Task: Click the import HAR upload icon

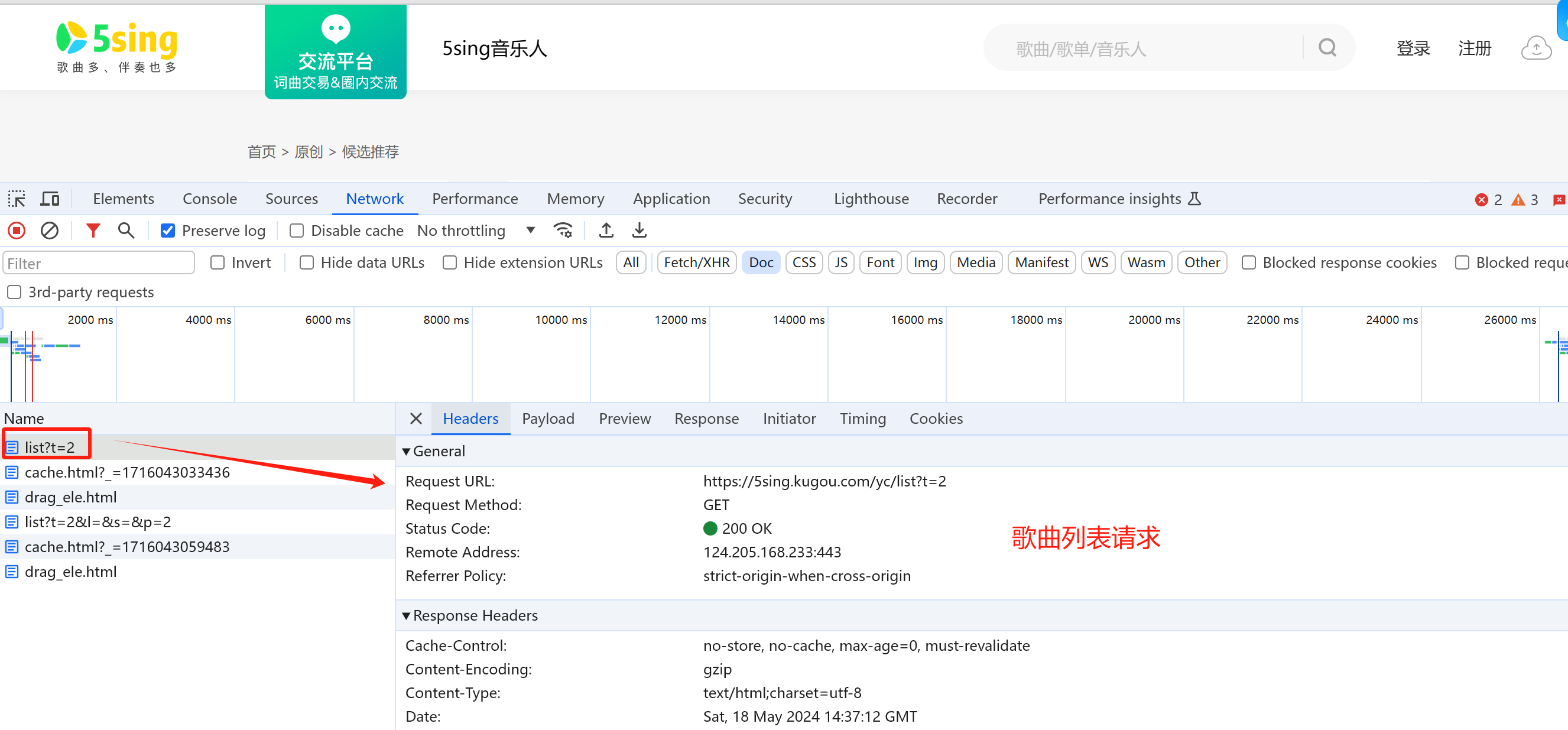Action: coord(606,231)
